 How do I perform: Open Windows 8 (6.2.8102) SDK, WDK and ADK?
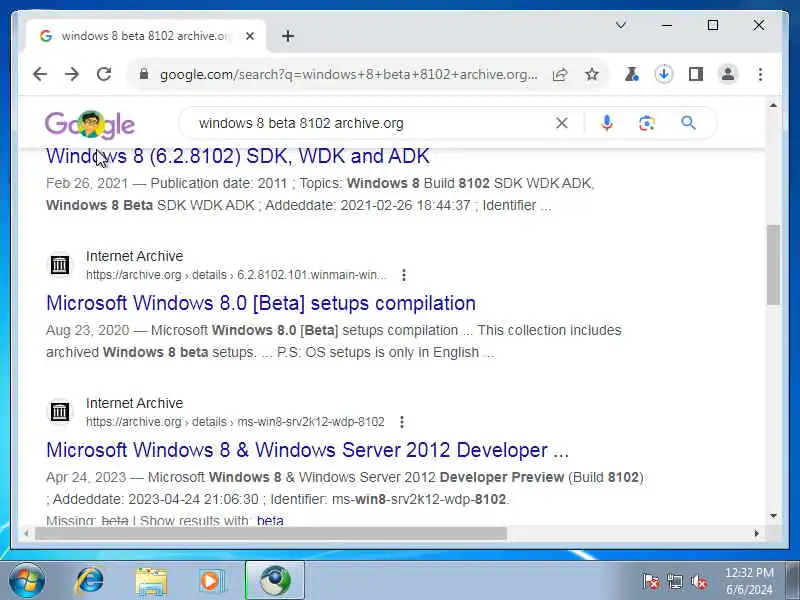pyautogui.click(x=238, y=156)
